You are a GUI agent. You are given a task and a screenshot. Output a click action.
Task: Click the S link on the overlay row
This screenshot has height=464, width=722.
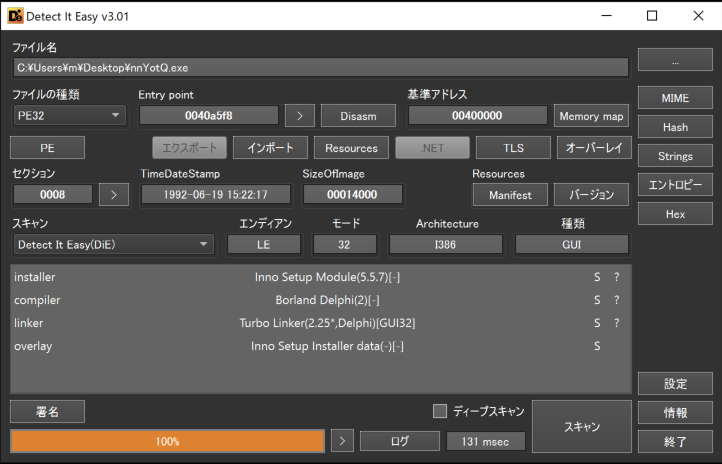click(597, 346)
